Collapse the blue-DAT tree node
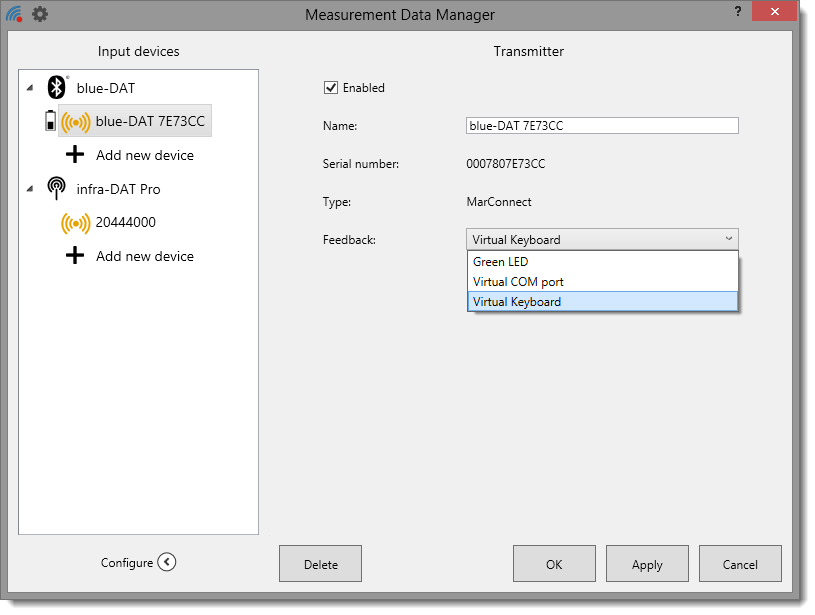 click(x=30, y=88)
